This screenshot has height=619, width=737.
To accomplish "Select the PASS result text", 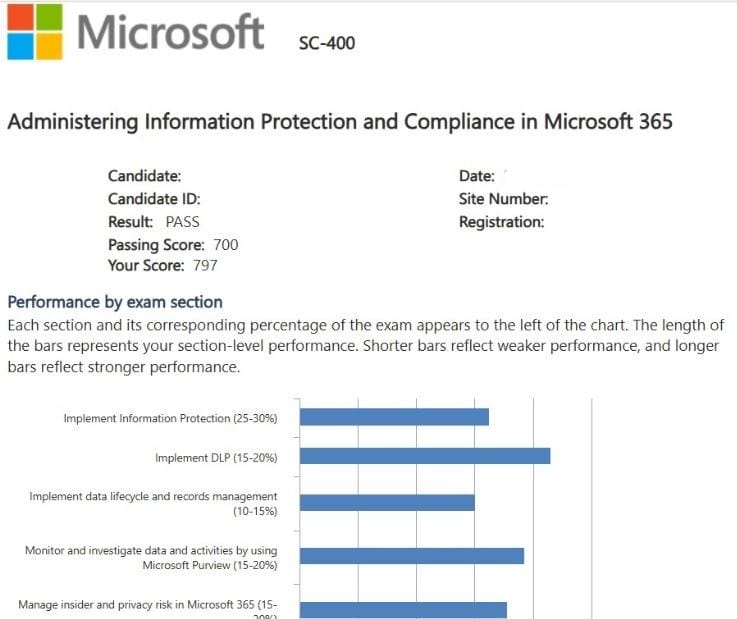I will (x=182, y=222).
